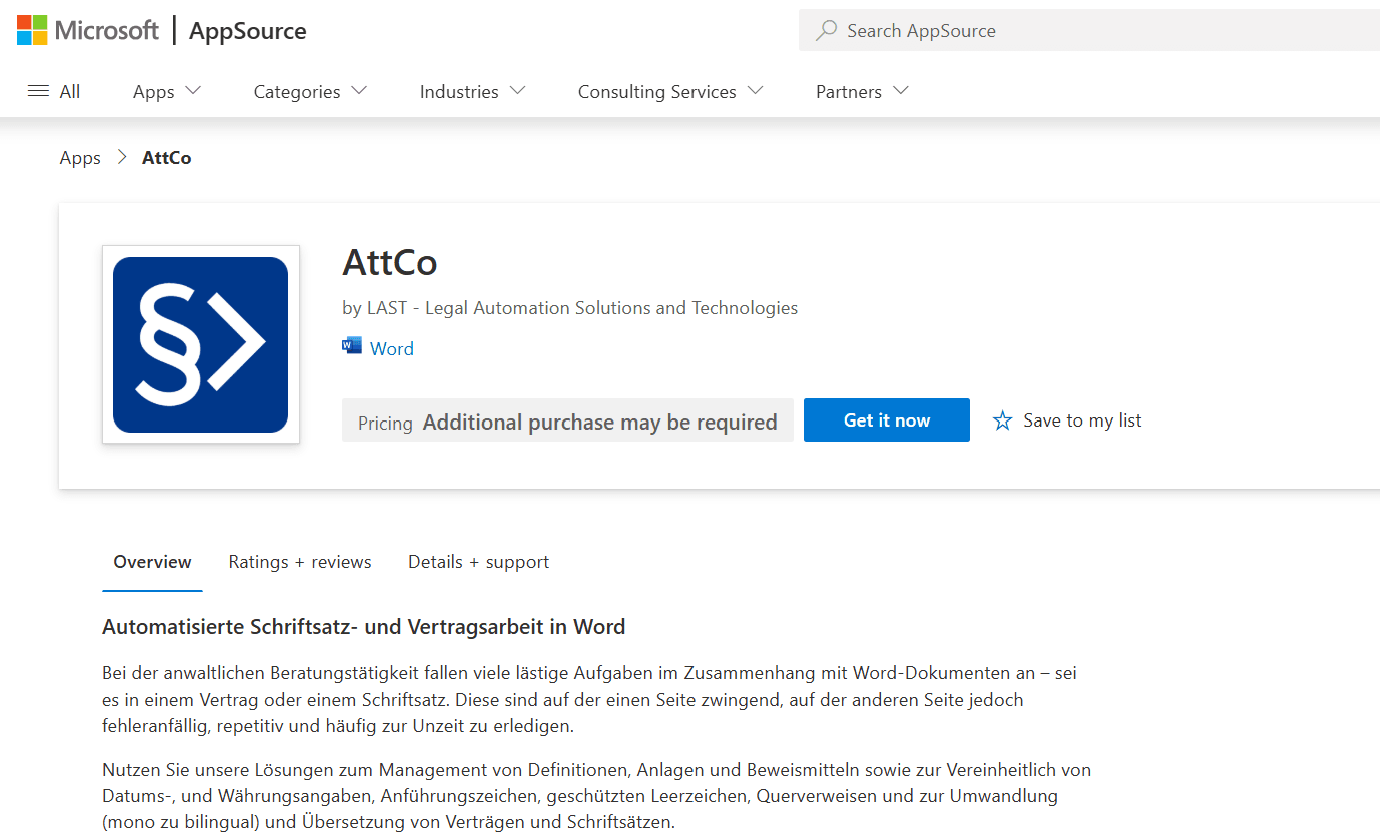Open the Categories dropdown
Image resolution: width=1380 pixels, height=838 pixels.
(x=308, y=91)
